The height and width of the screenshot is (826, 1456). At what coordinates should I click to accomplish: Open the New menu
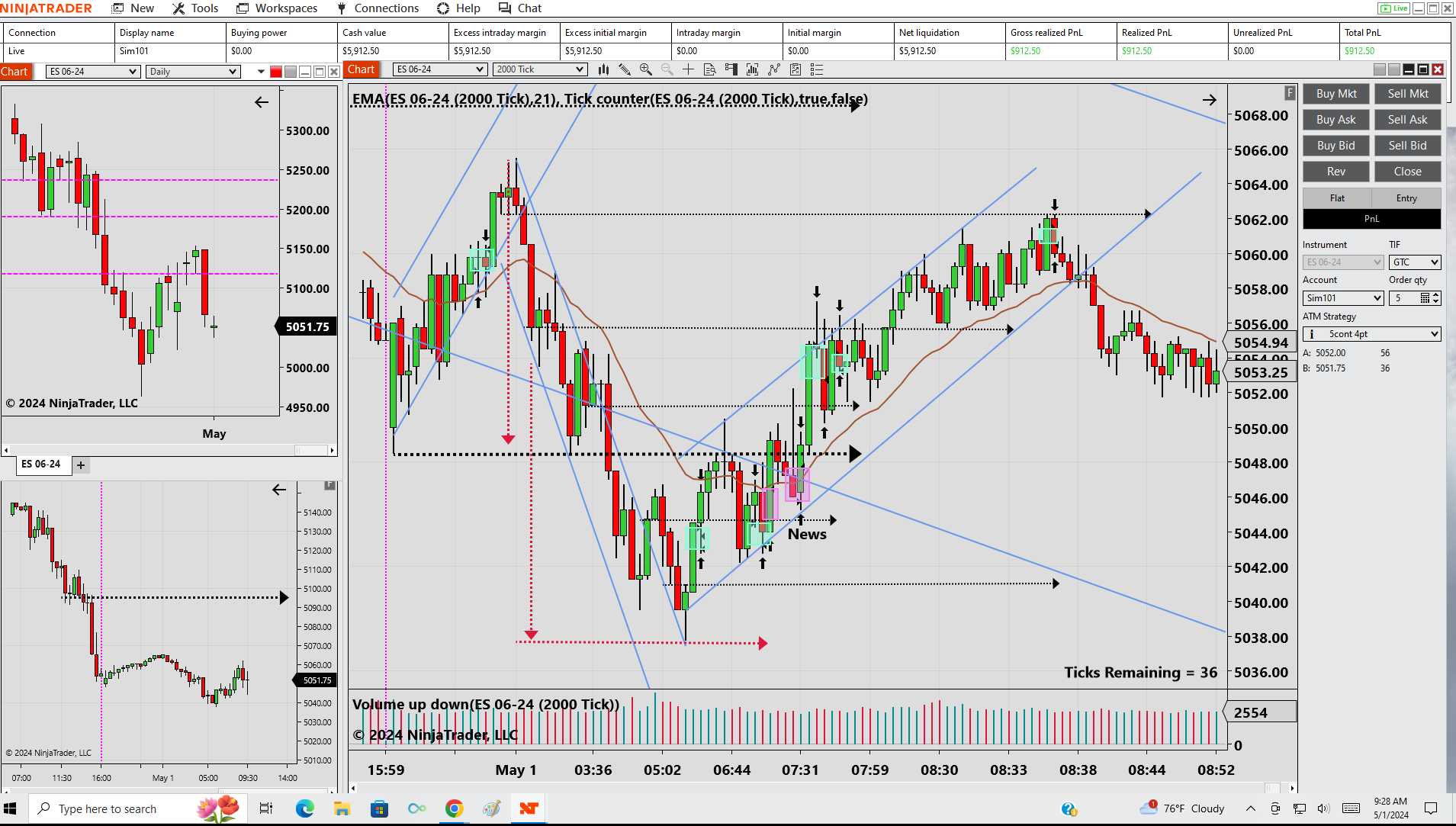click(x=133, y=8)
